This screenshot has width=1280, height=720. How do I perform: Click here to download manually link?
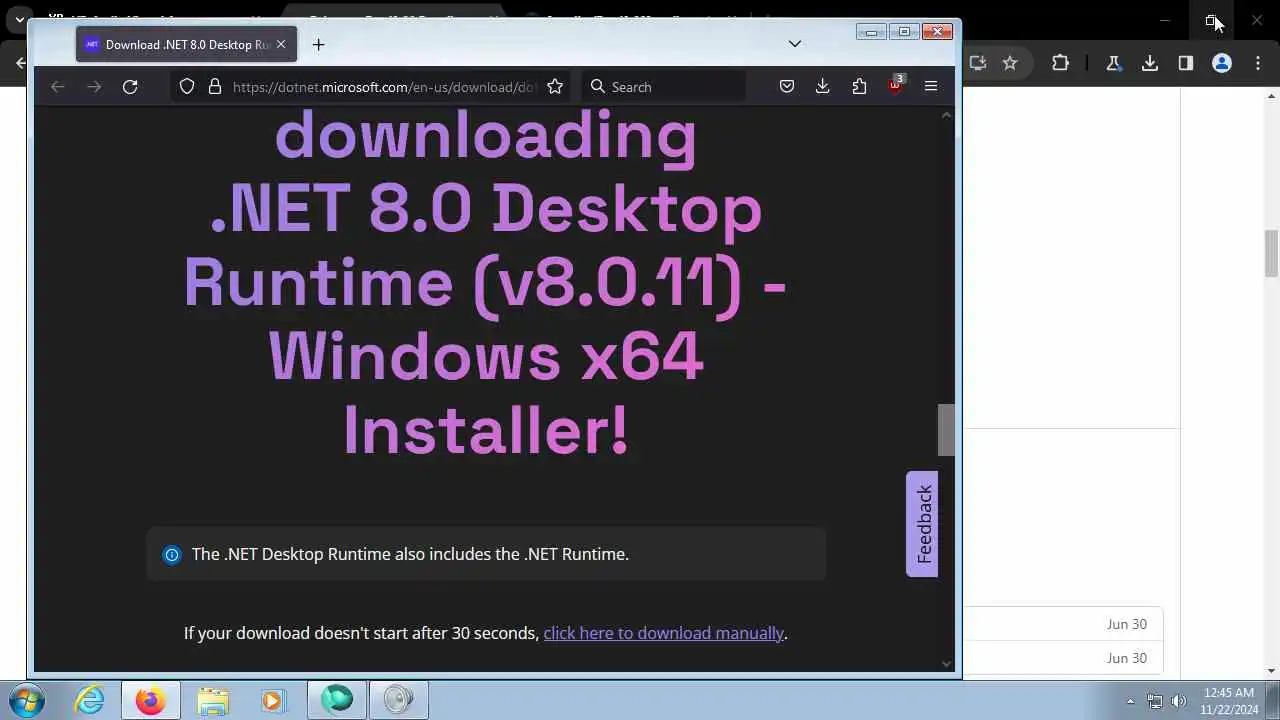click(x=663, y=633)
